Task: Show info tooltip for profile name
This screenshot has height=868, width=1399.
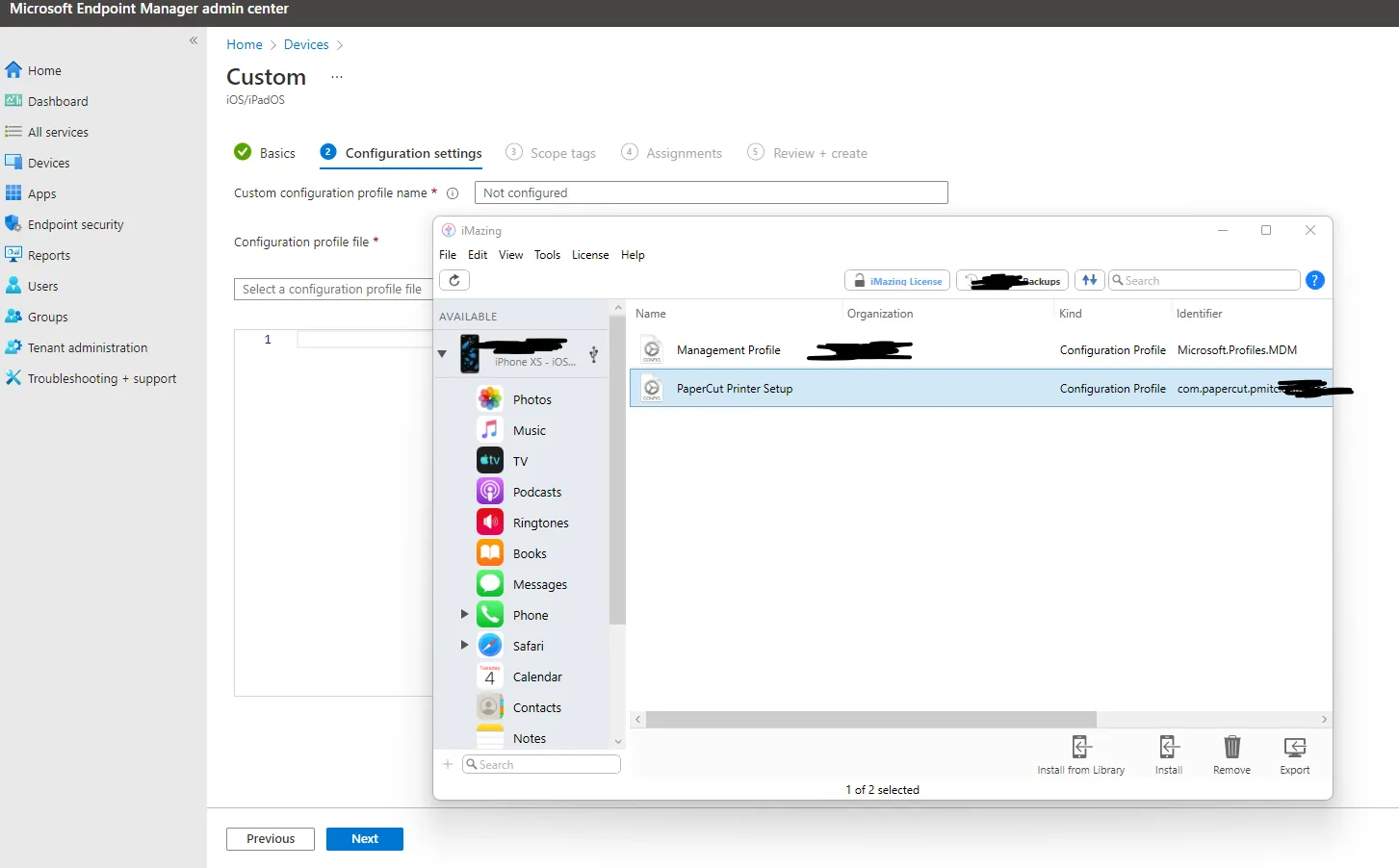Action: coord(453,193)
